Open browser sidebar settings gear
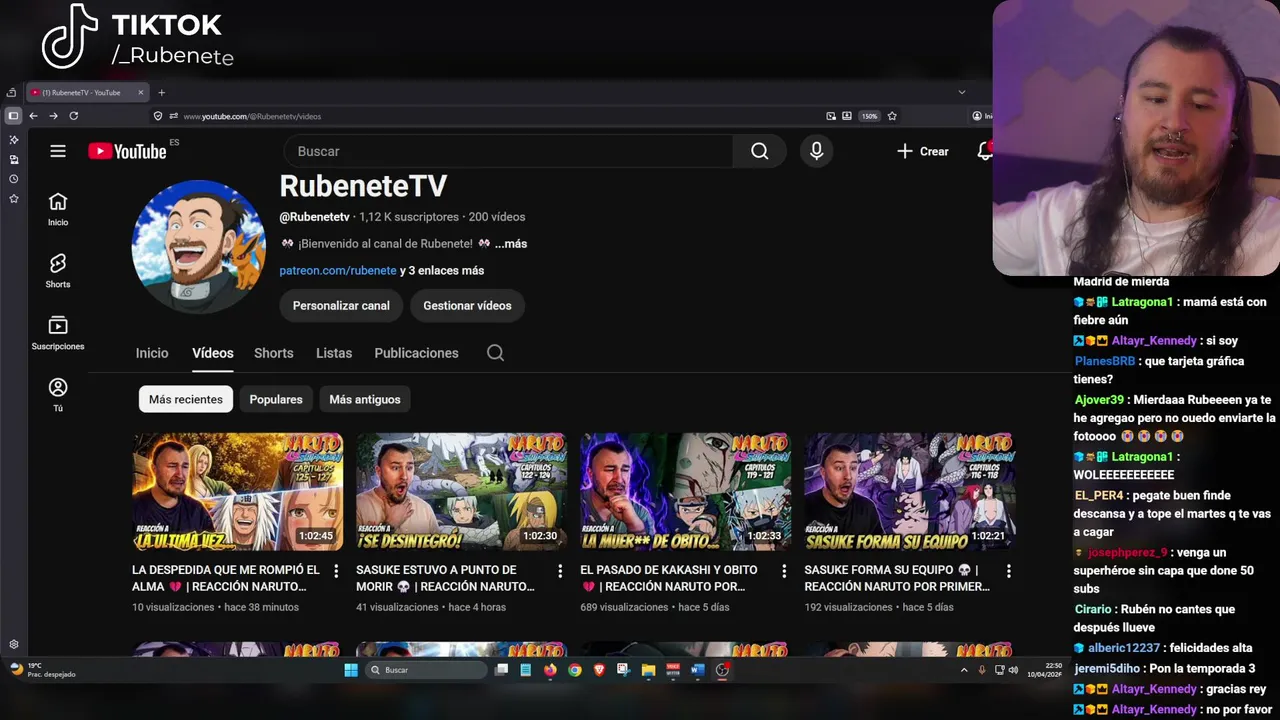 point(14,645)
